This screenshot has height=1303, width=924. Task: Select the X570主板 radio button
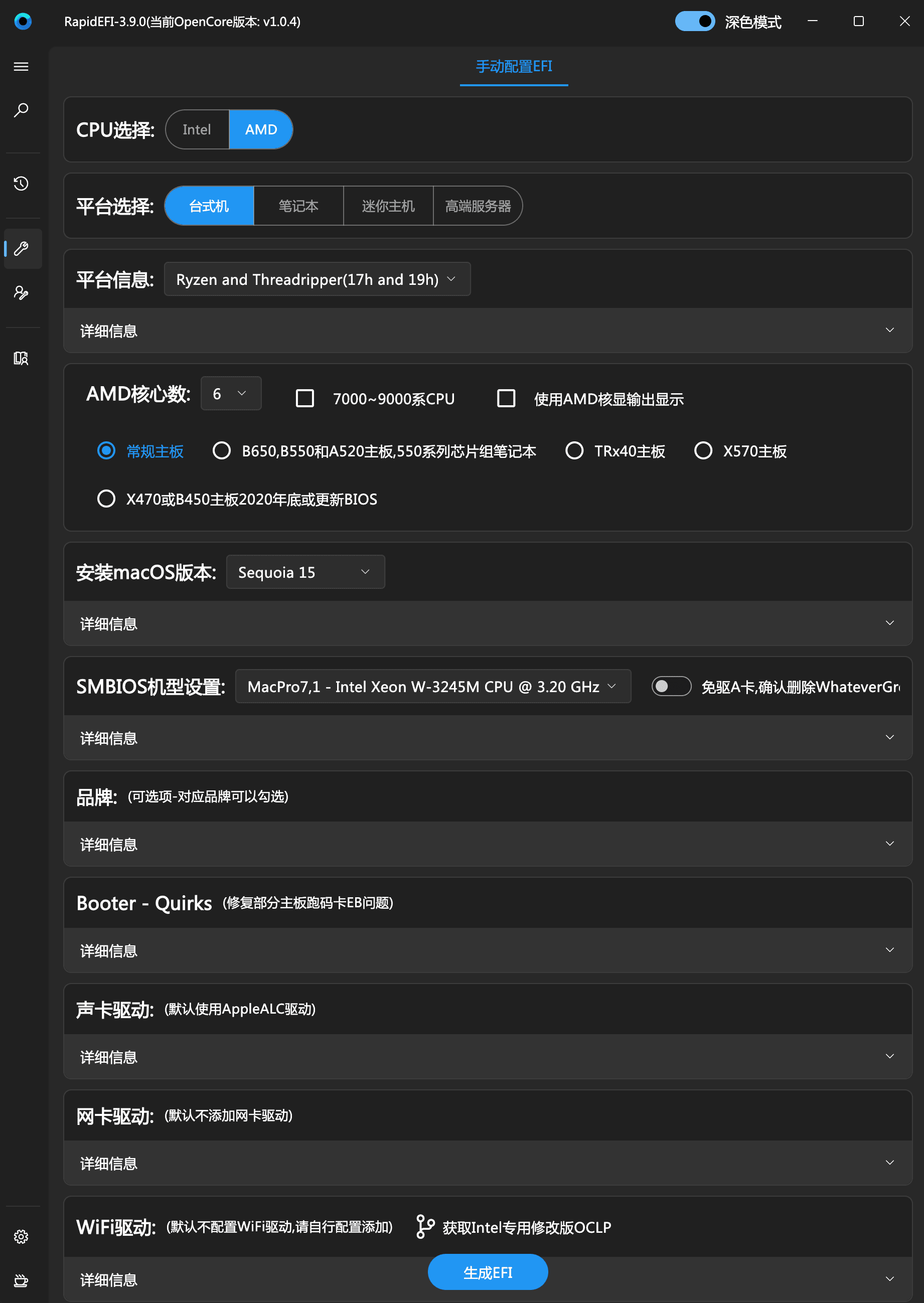tap(703, 451)
